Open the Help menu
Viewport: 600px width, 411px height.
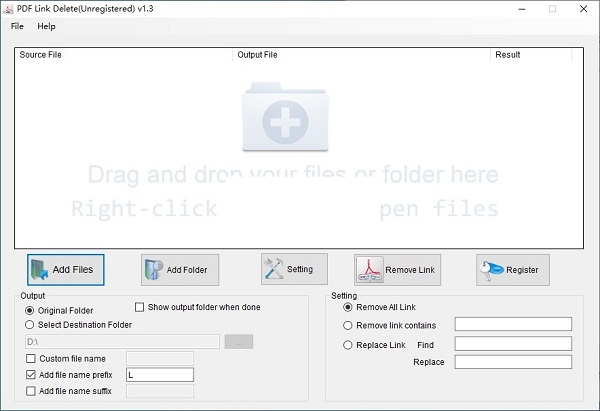pos(46,26)
